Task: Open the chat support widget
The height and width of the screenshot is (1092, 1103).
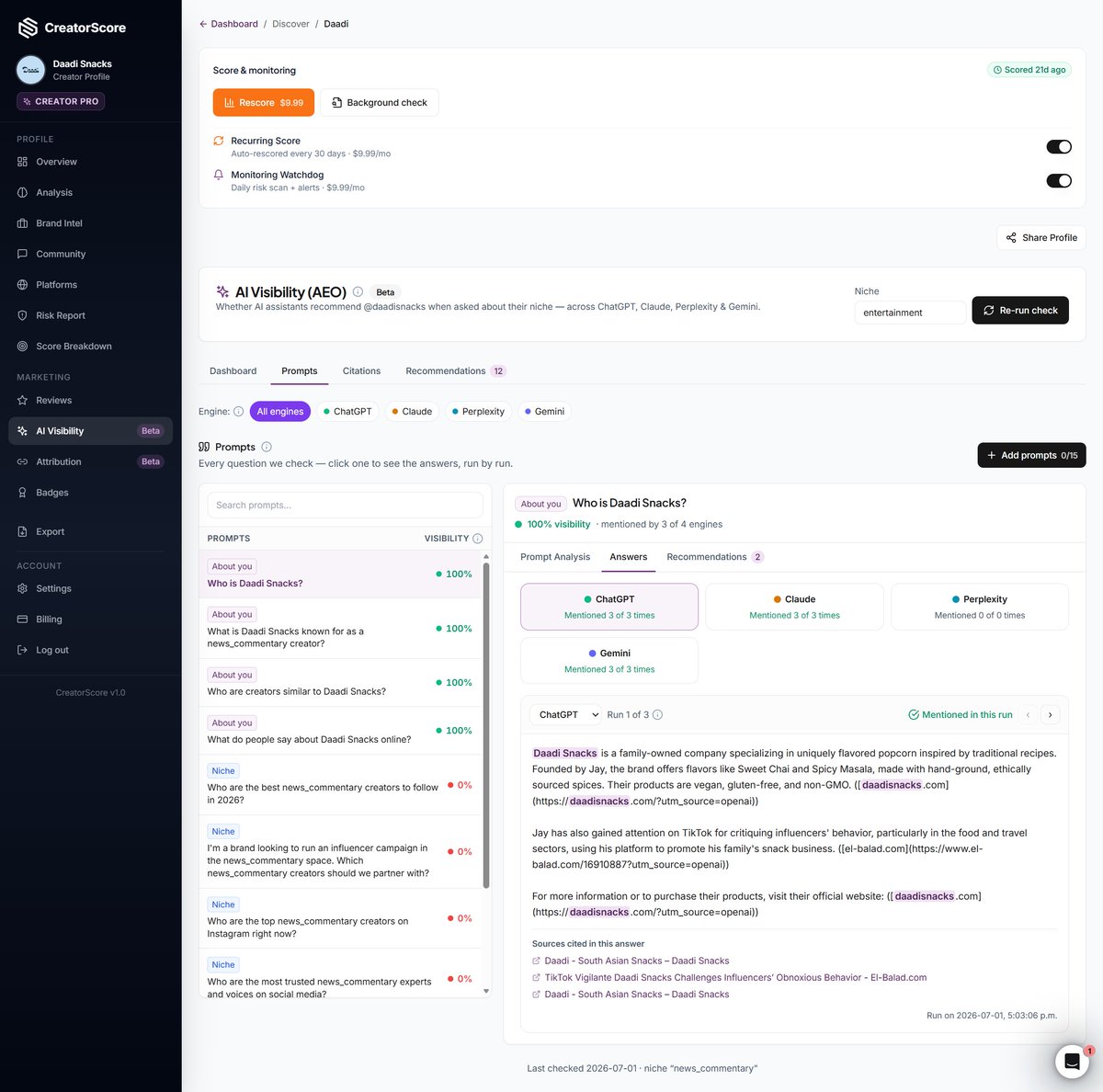Action: (1072, 1062)
